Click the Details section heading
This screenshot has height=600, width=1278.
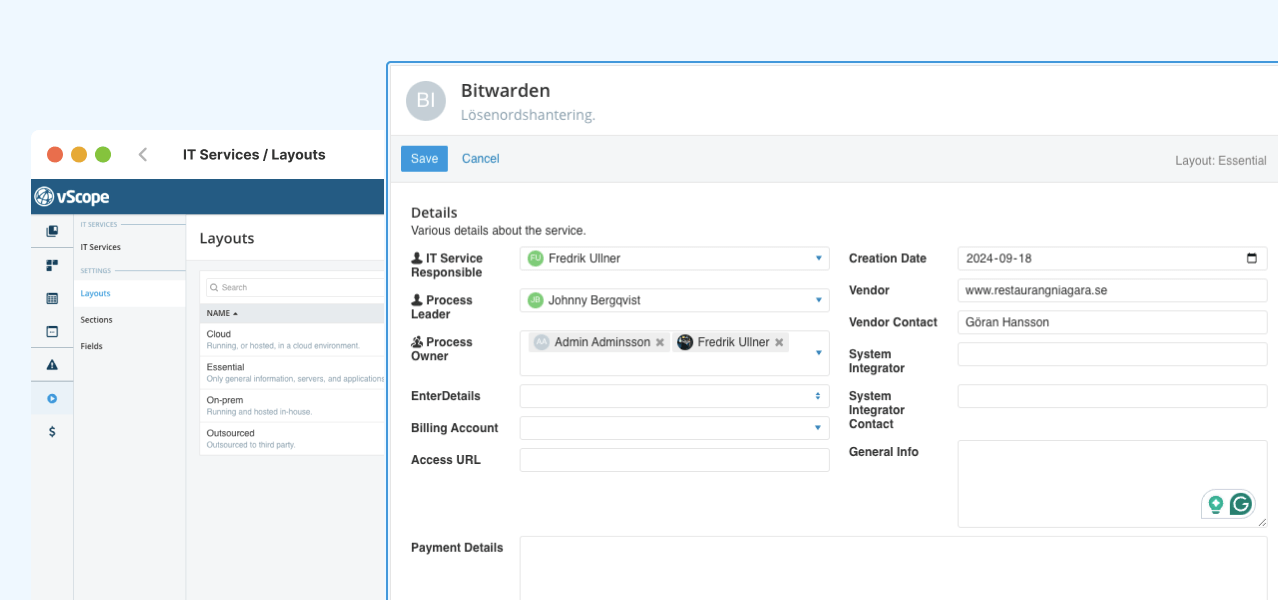[434, 213]
